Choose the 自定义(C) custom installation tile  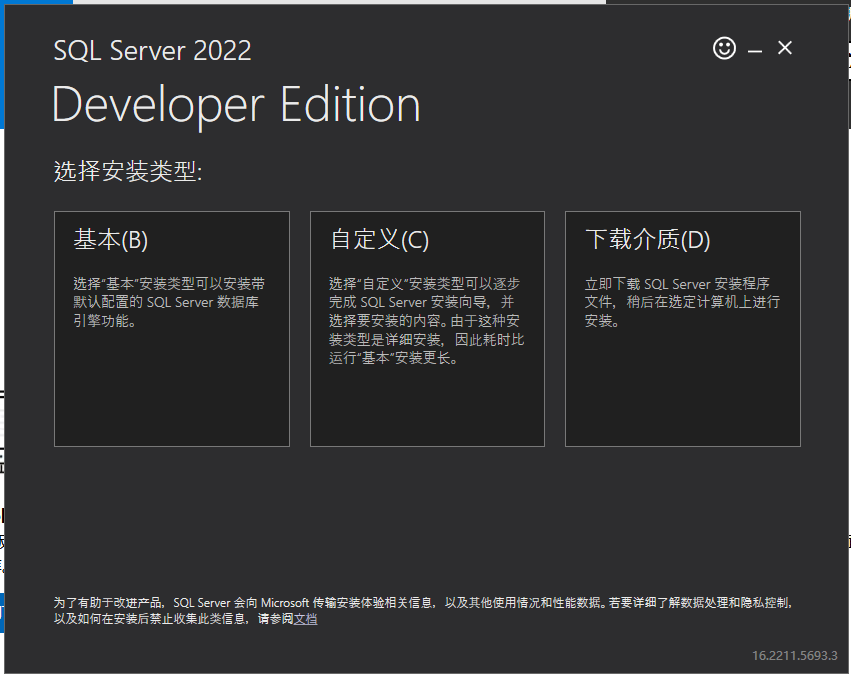tap(427, 328)
